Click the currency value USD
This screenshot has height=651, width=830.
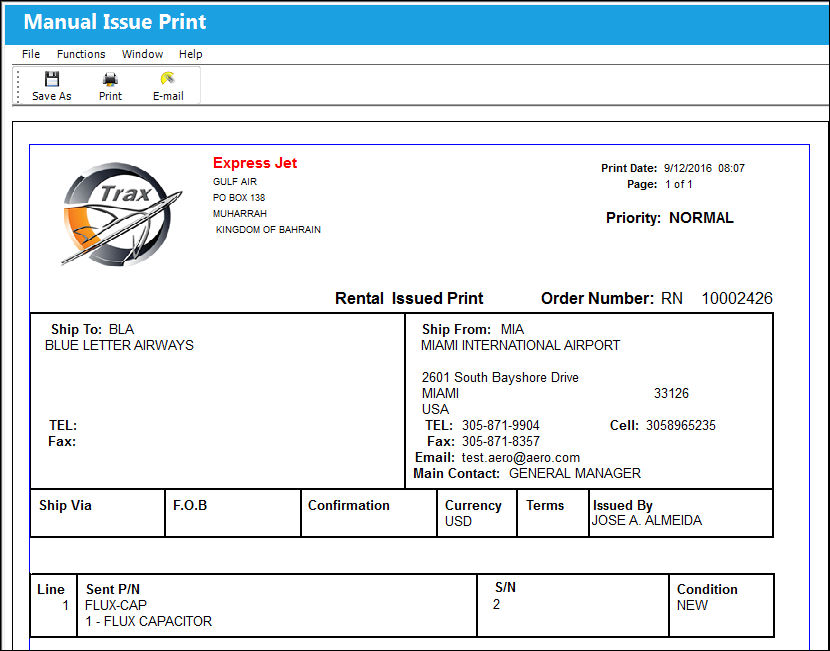pyautogui.click(x=458, y=521)
